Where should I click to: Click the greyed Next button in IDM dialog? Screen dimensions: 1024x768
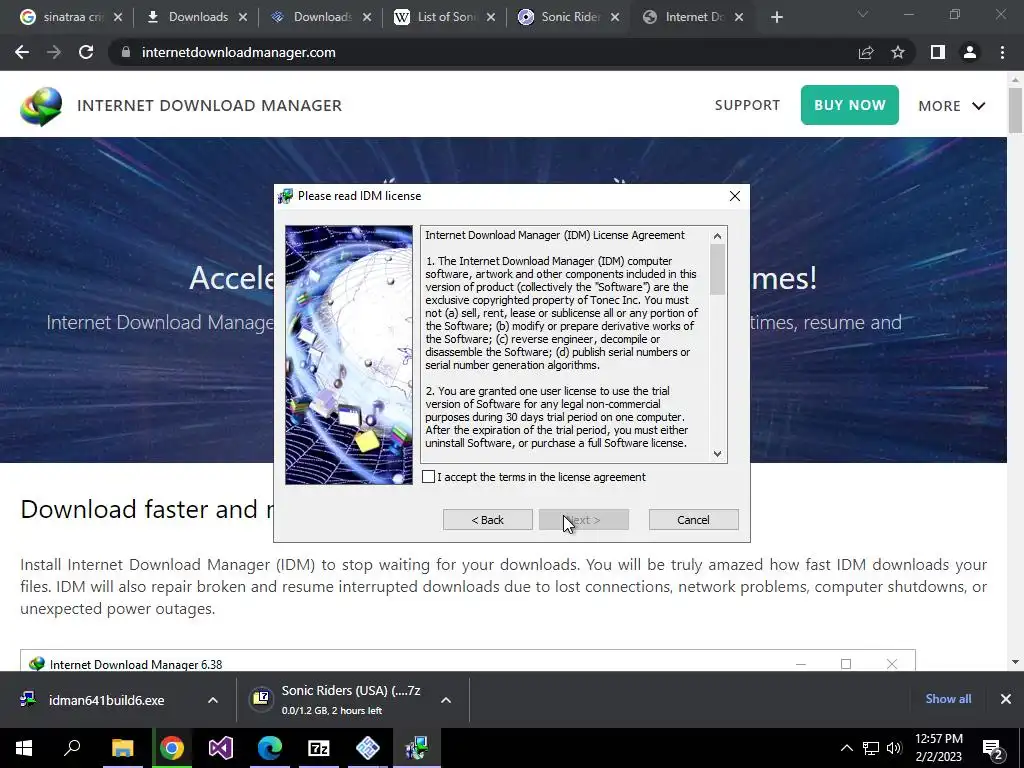point(584,520)
